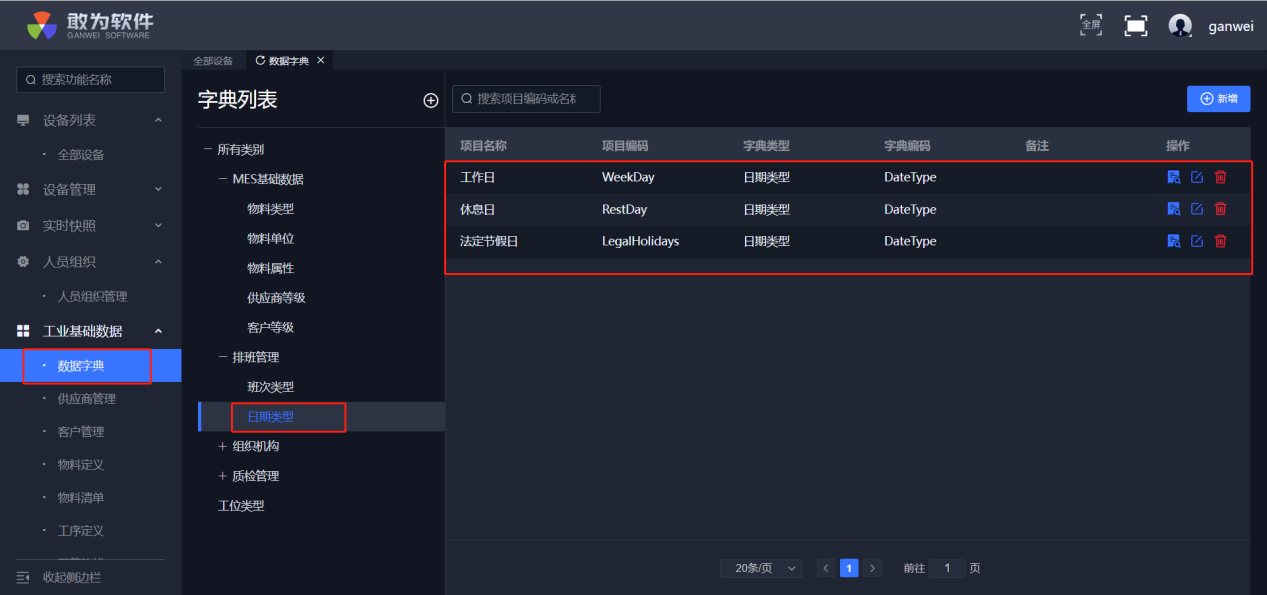
Task: Select 日期类型 in the dictionary tree
Action: pos(270,417)
